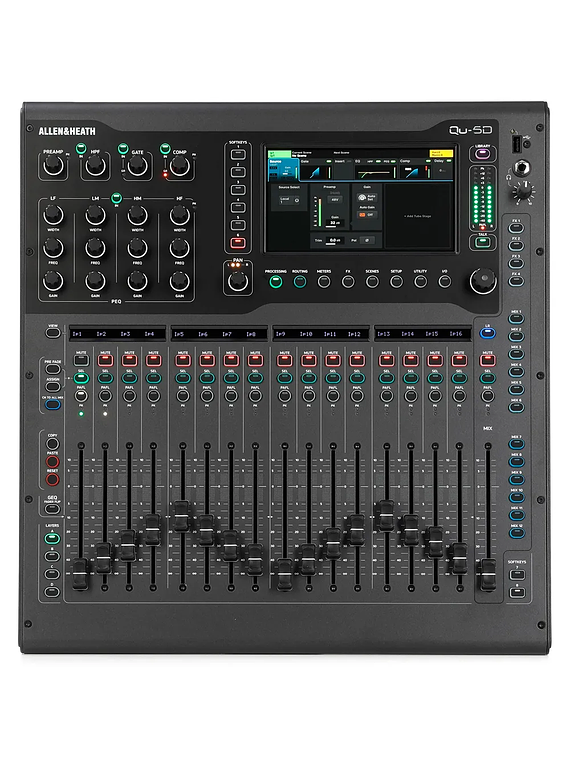Adjust the headphone volume knob
570x765 pixels.
click(x=524, y=191)
